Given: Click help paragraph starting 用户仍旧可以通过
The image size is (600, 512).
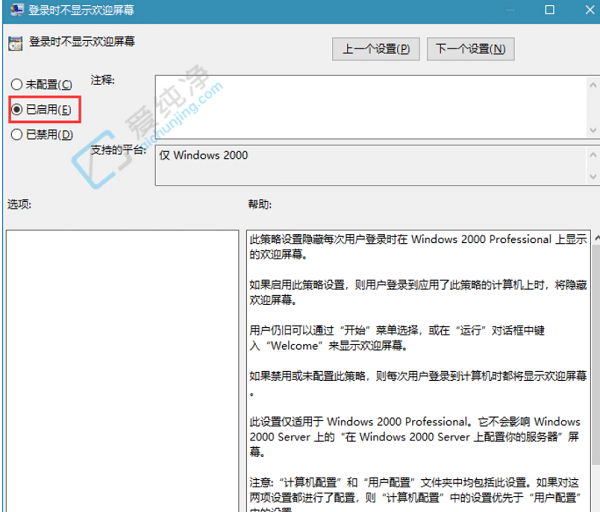Looking at the screenshot, I should 397,338.
